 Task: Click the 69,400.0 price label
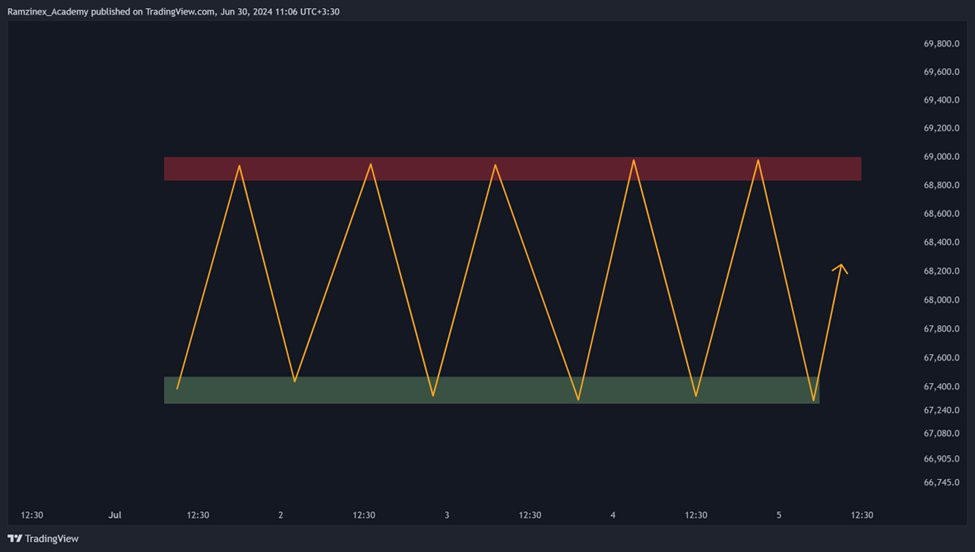(x=941, y=99)
